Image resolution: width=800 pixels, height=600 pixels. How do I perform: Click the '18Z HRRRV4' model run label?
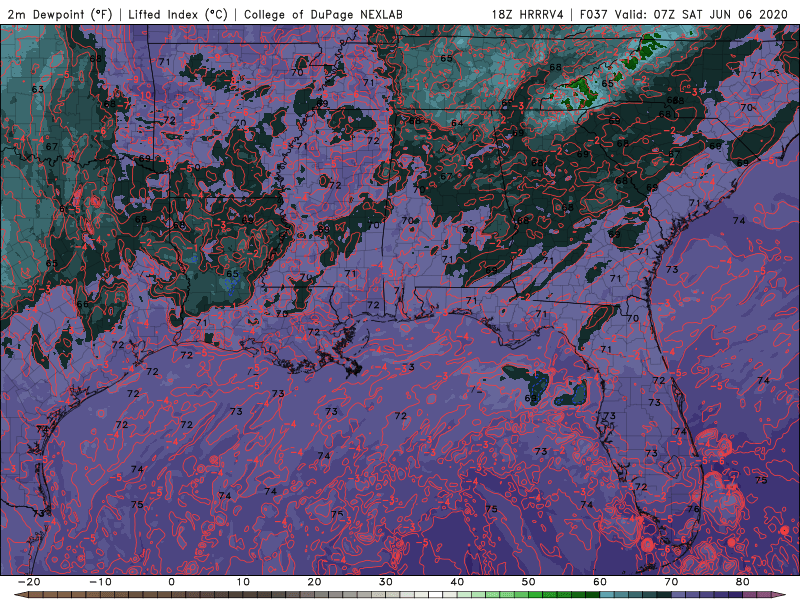[527, 14]
